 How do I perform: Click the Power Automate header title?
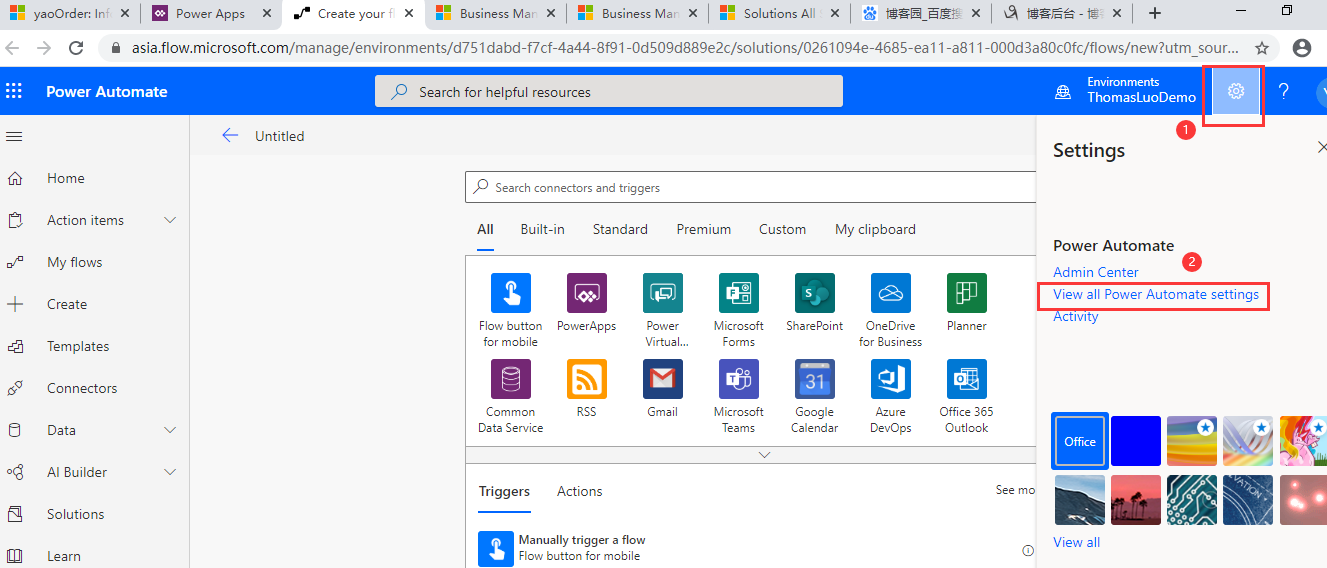pos(107,91)
